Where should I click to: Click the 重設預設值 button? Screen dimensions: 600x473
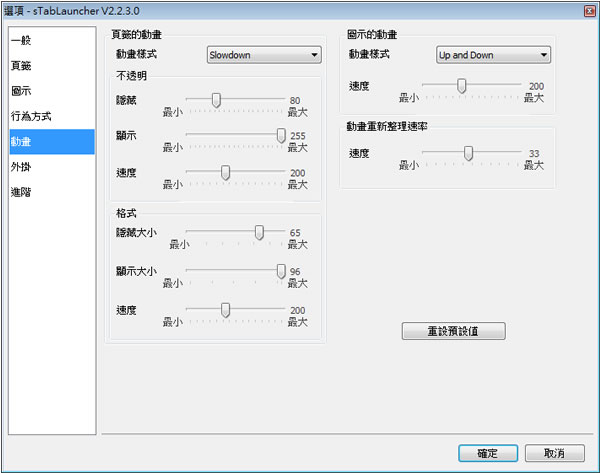(453, 331)
